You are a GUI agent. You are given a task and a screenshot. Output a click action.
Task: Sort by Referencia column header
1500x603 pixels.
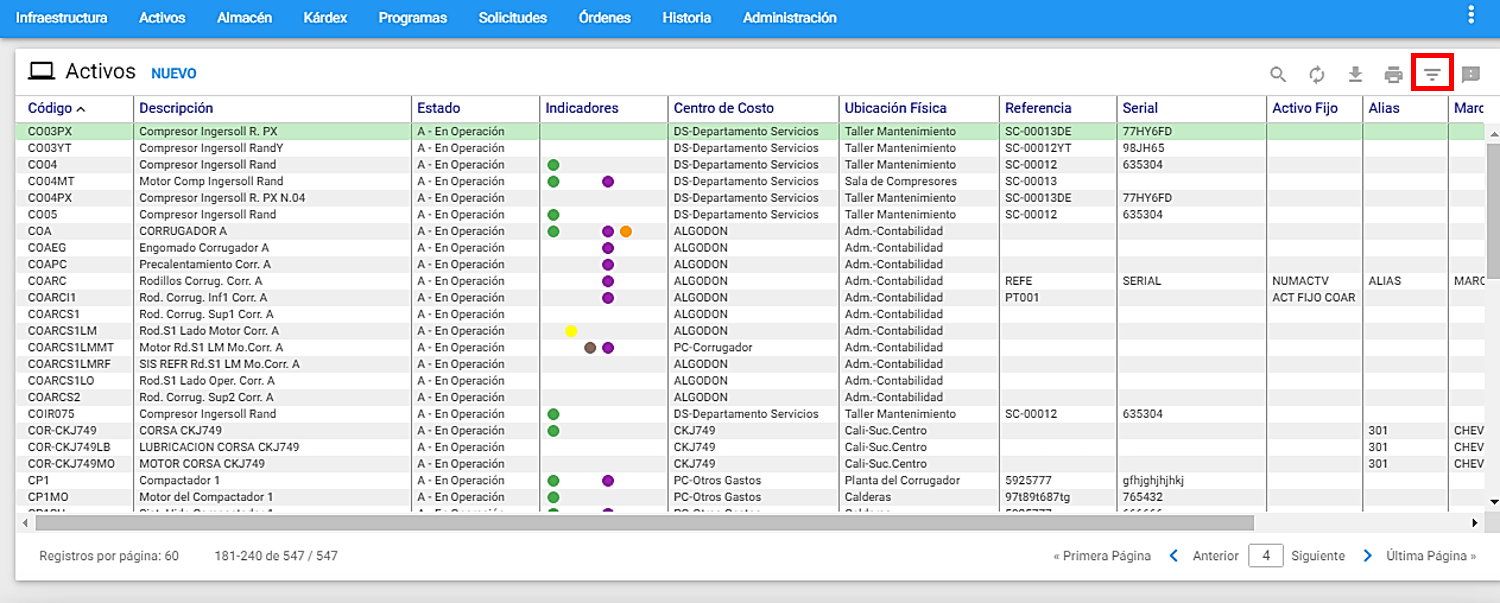[1038, 108]
